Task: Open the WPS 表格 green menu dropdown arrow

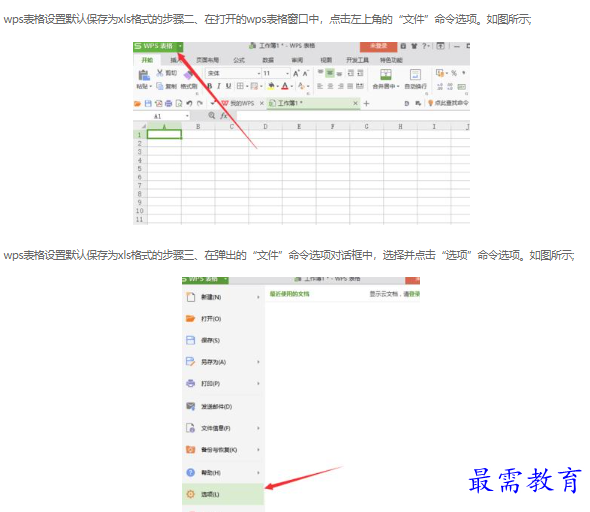Action: 180,46
